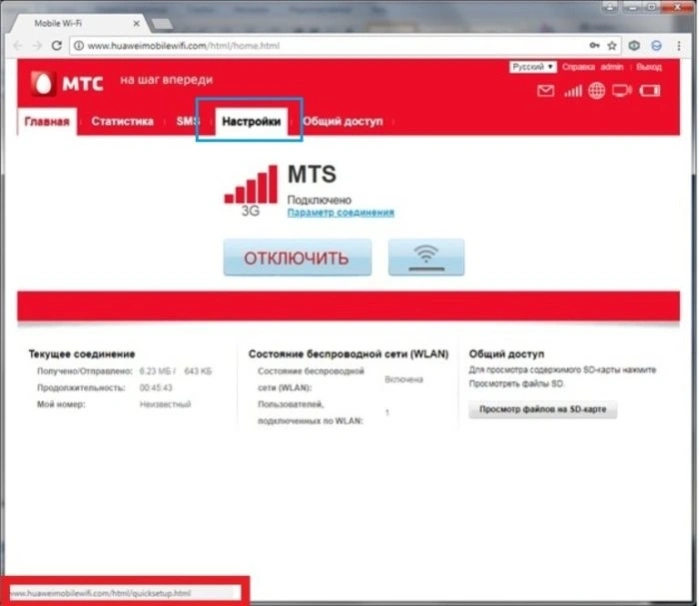Check the signal strength bars icon in header
The image size is (699, 606).
coord(573,91)
